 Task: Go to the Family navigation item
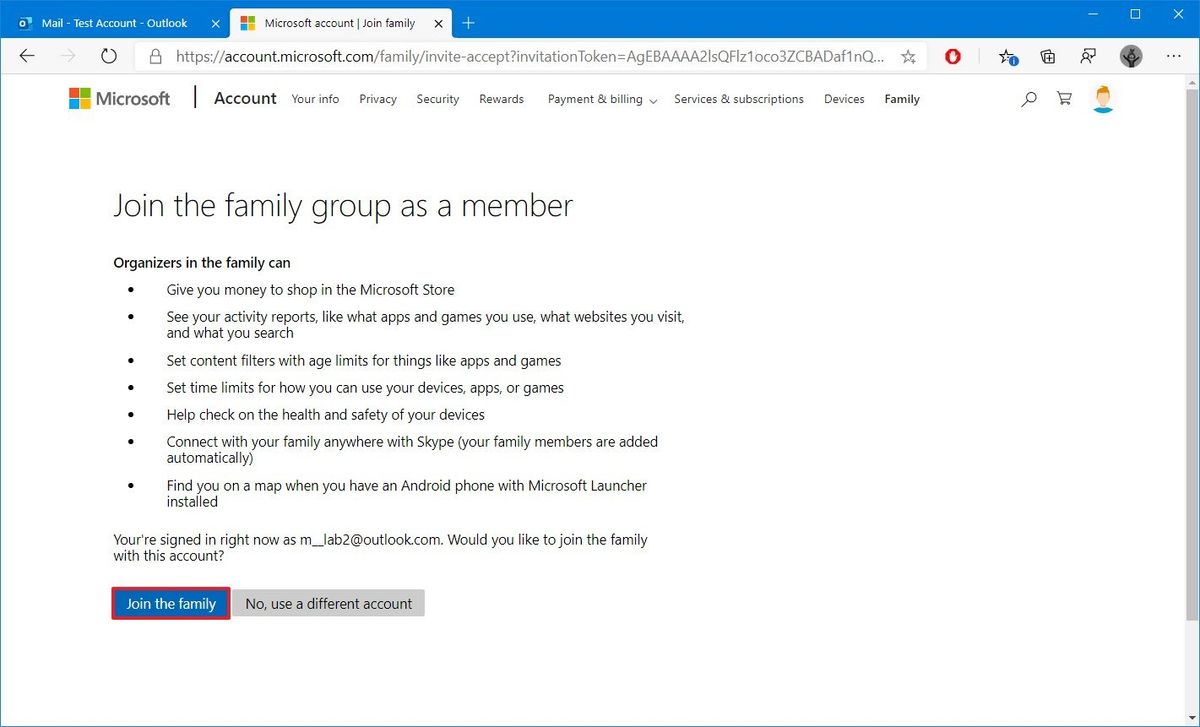click(x=901, y=98)
